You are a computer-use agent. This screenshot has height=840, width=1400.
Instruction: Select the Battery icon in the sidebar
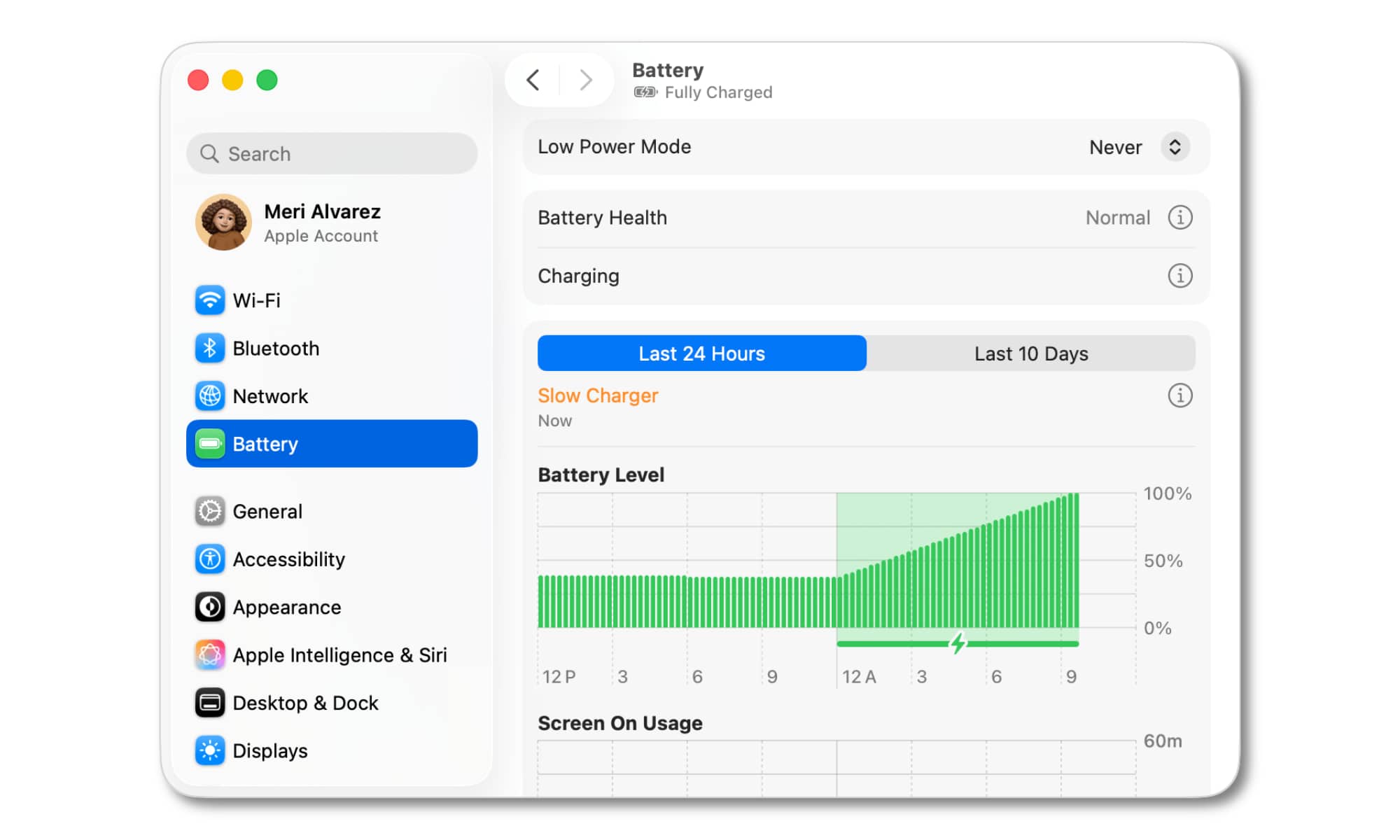coord(211,443)
